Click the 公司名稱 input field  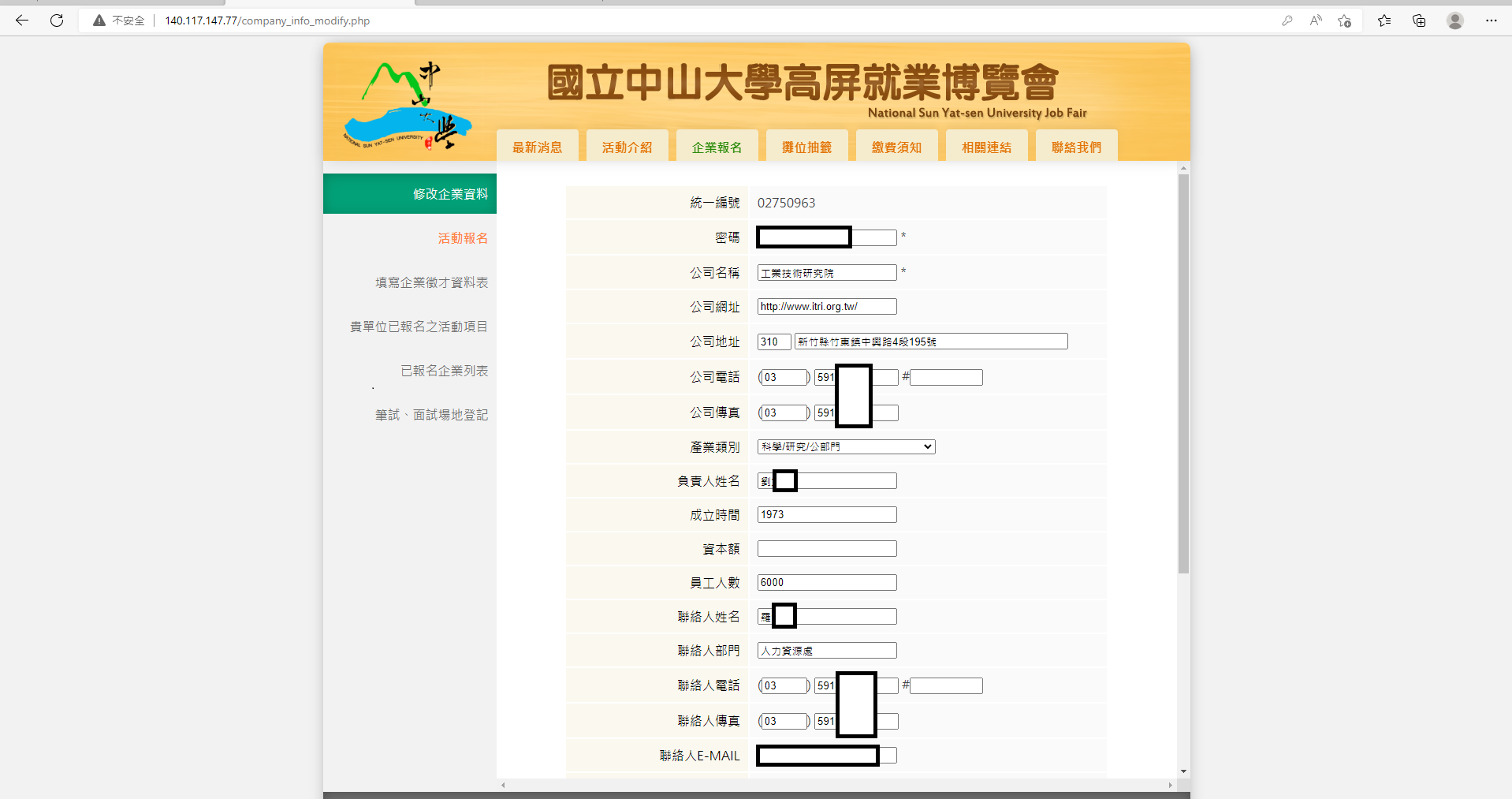[x=827, y=273]
